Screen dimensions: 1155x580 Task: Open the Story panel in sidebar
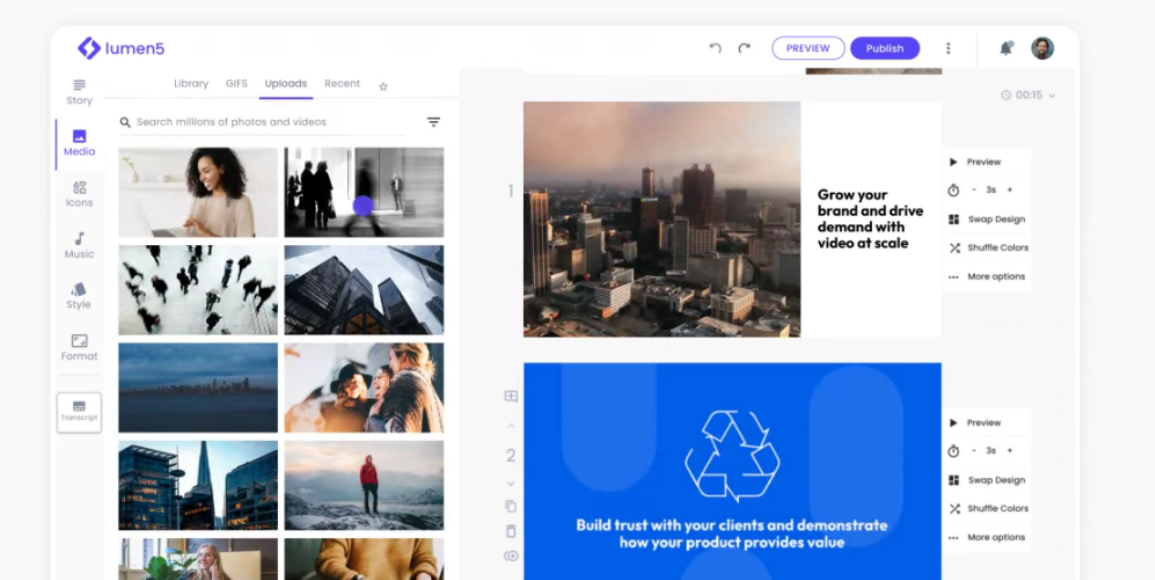pos(79,91)
